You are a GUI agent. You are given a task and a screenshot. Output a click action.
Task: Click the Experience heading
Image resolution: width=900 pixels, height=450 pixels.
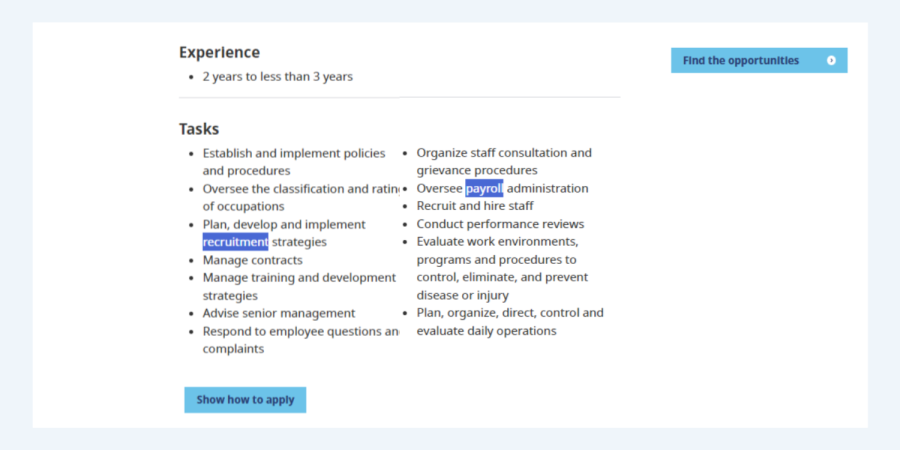pos(219,52)
